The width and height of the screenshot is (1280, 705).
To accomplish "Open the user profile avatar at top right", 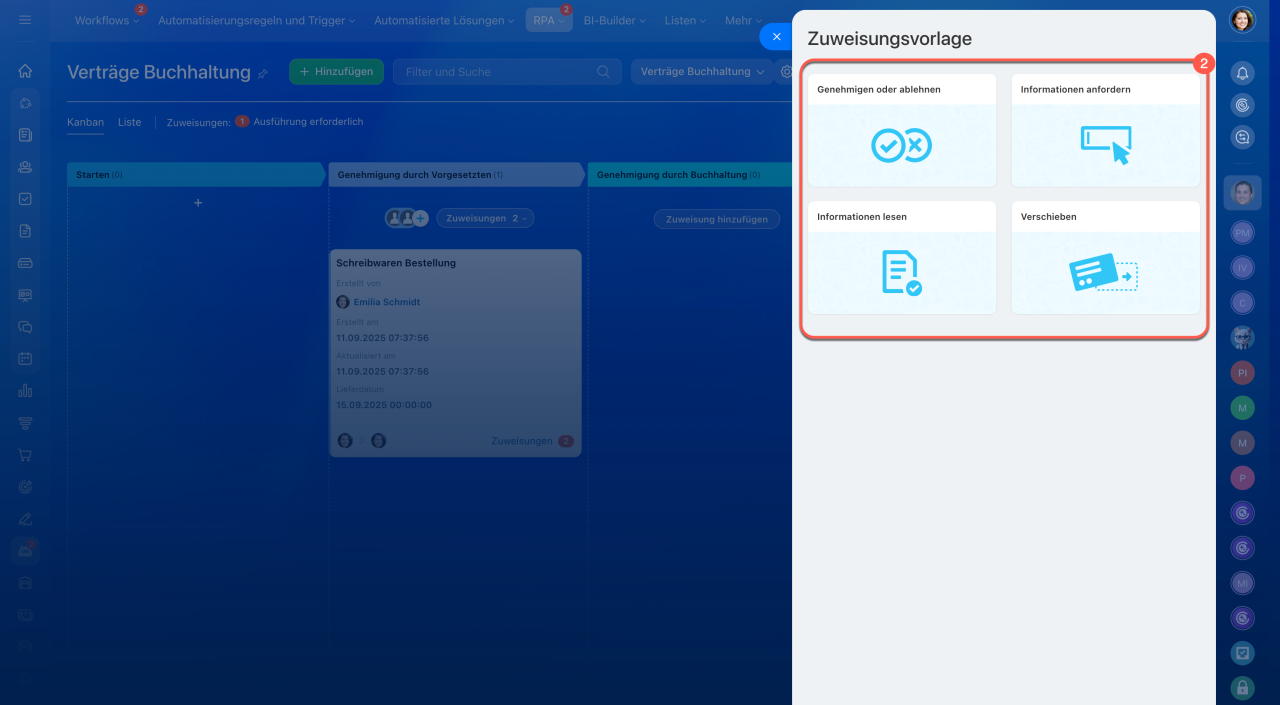I will tap(1242, 20).
